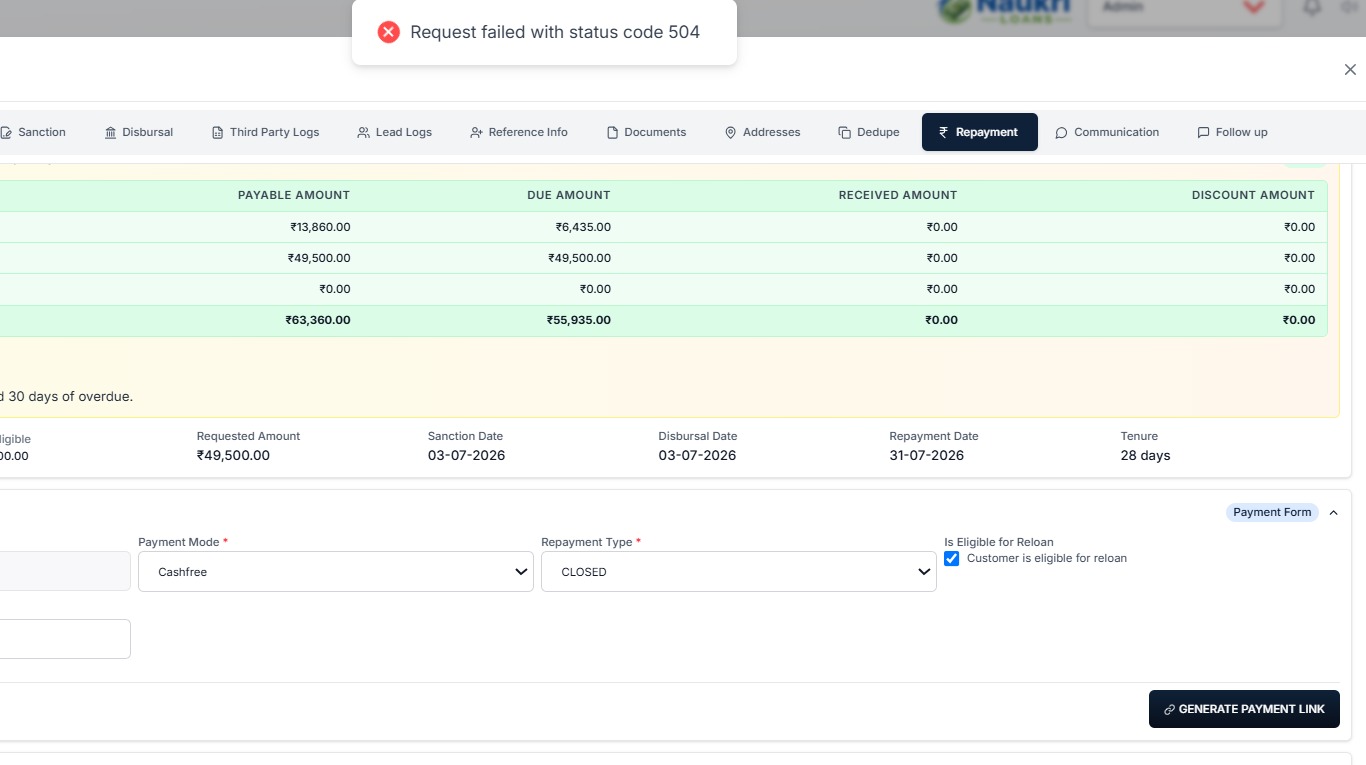This screenshot has height=765, width=1366.
Task: Open the Repayment Type dropdown
Action: point(739,572)
